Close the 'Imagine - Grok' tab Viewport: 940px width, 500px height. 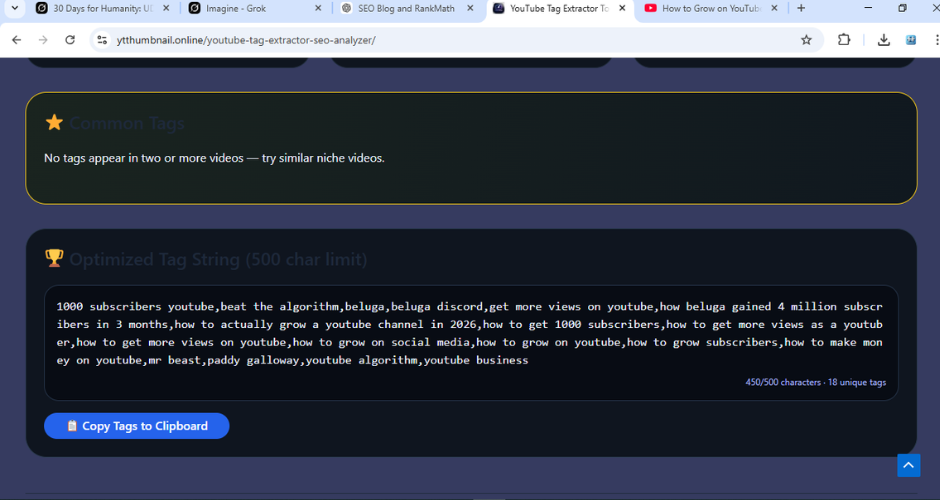coord(318,8)
